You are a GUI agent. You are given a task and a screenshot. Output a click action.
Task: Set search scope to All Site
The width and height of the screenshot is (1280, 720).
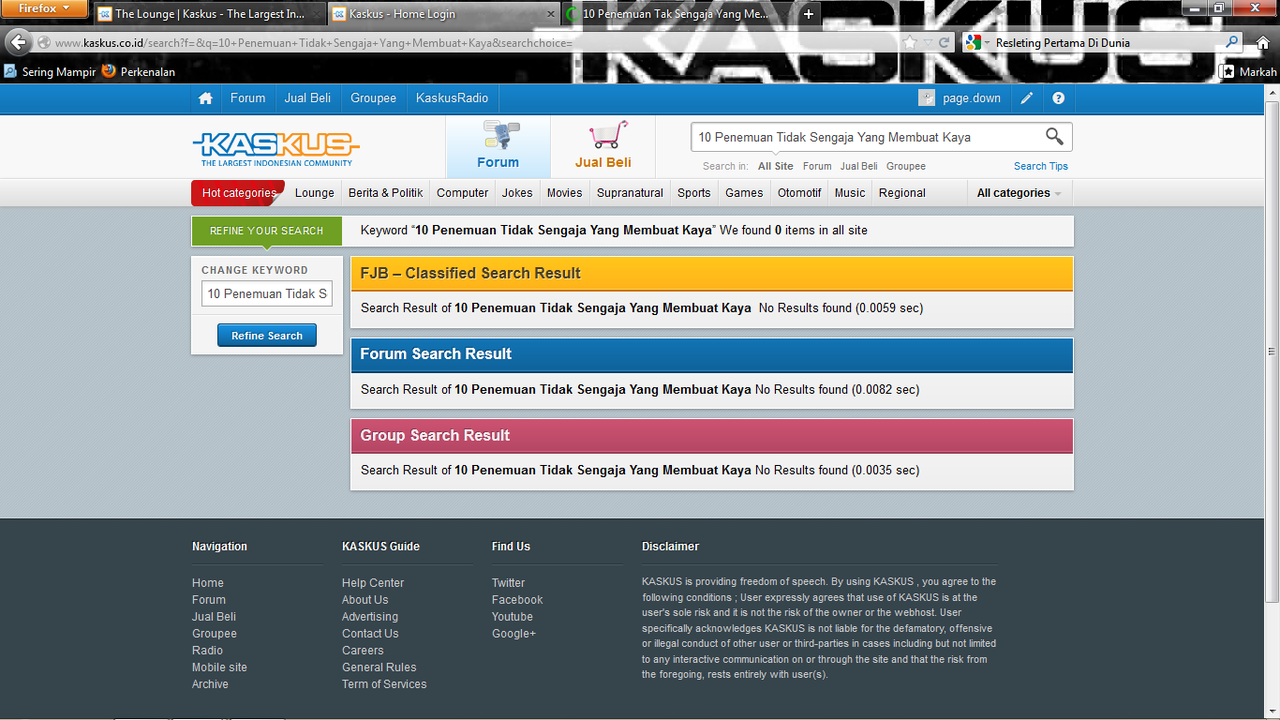pos(775,166)
